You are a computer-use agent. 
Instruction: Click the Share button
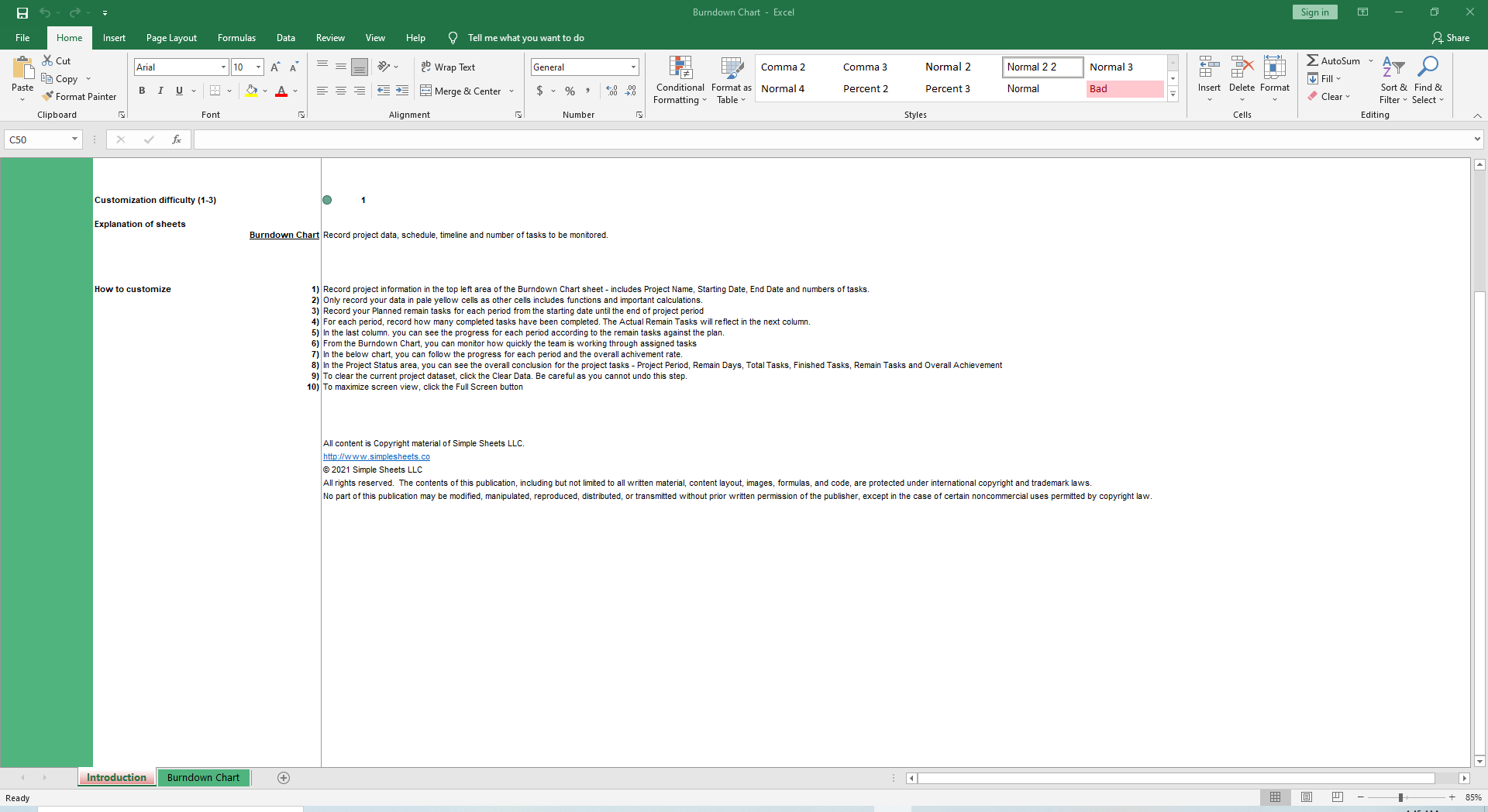click(1451, 38)
